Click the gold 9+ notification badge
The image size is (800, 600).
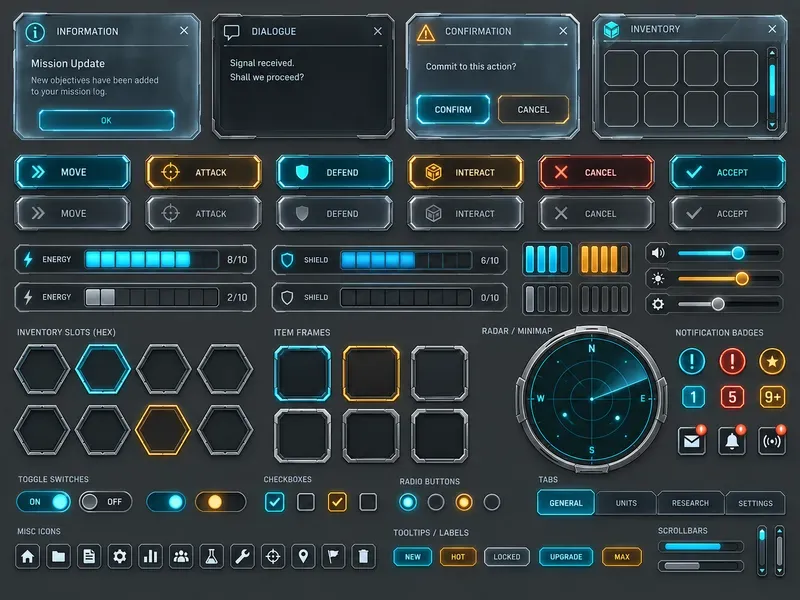click(772, 397)
